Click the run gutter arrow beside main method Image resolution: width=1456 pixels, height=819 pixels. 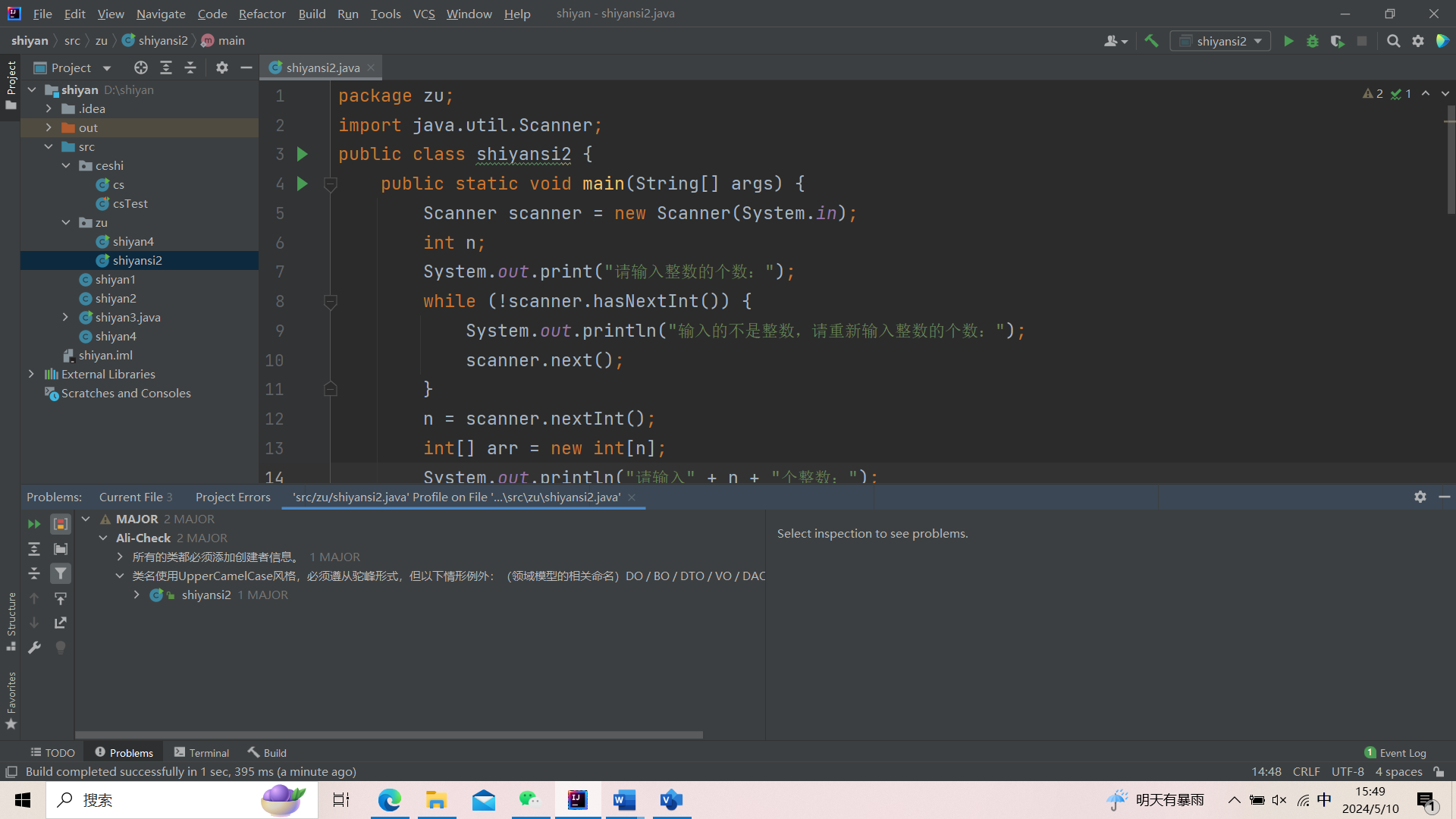(x=302, y=184)
